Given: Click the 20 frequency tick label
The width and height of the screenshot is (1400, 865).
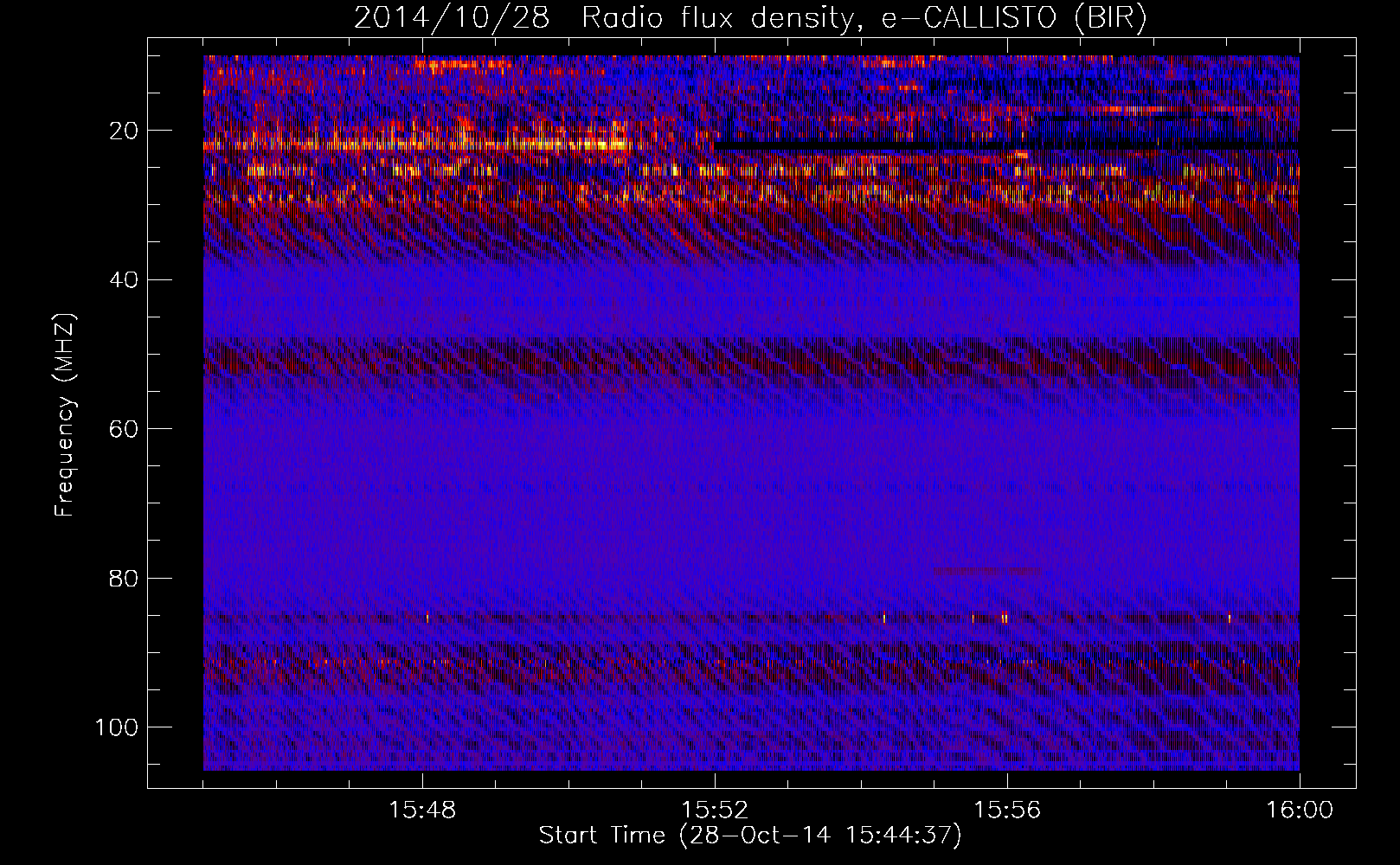Looking at the screenshot, I should pyautogui.click(x=125, y=131).
